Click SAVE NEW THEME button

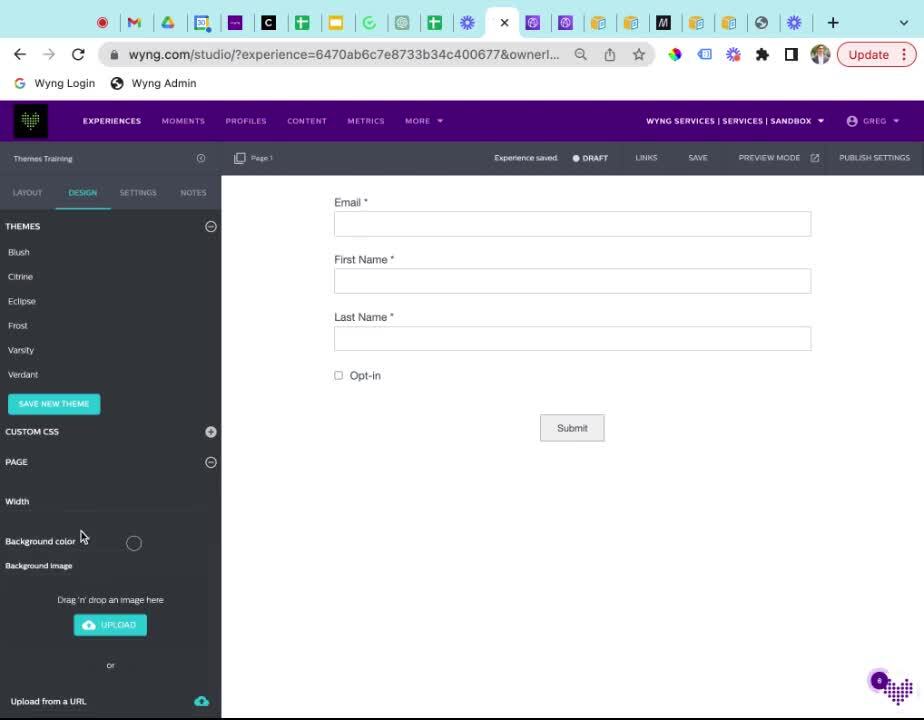54,404
